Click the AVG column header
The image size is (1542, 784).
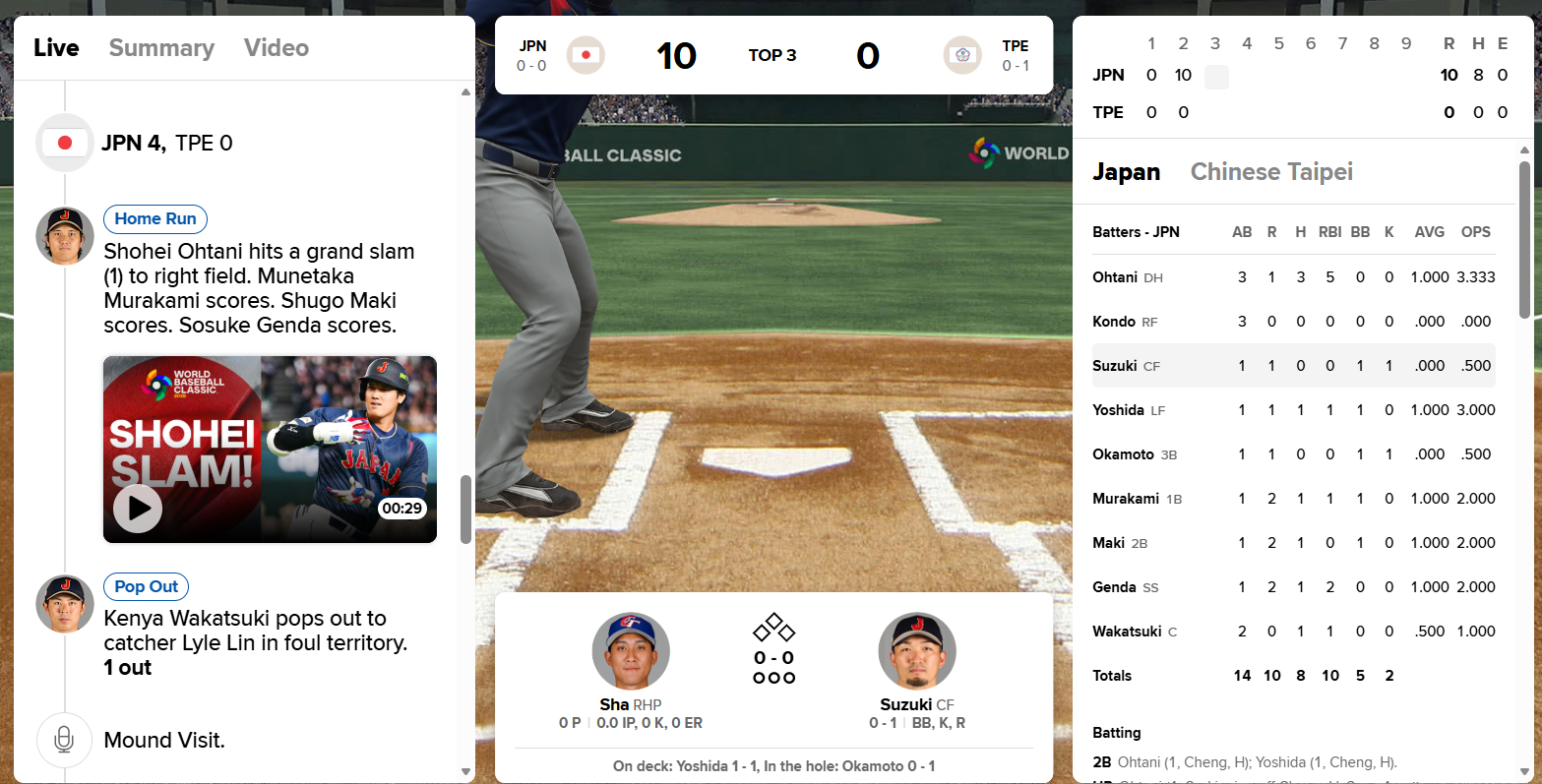pyautogui.click(x=1430, y=232)
